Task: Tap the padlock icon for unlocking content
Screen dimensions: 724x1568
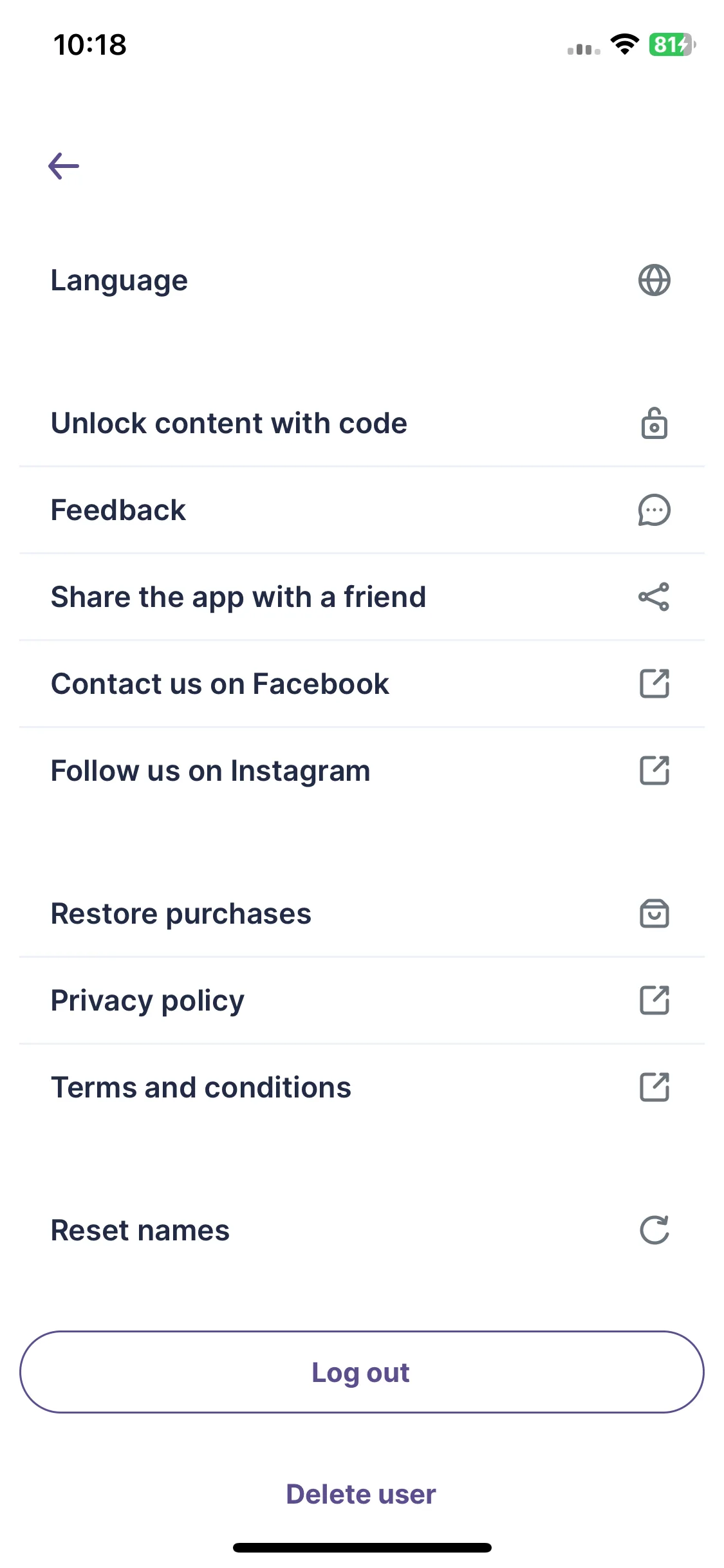Action: 654,424
